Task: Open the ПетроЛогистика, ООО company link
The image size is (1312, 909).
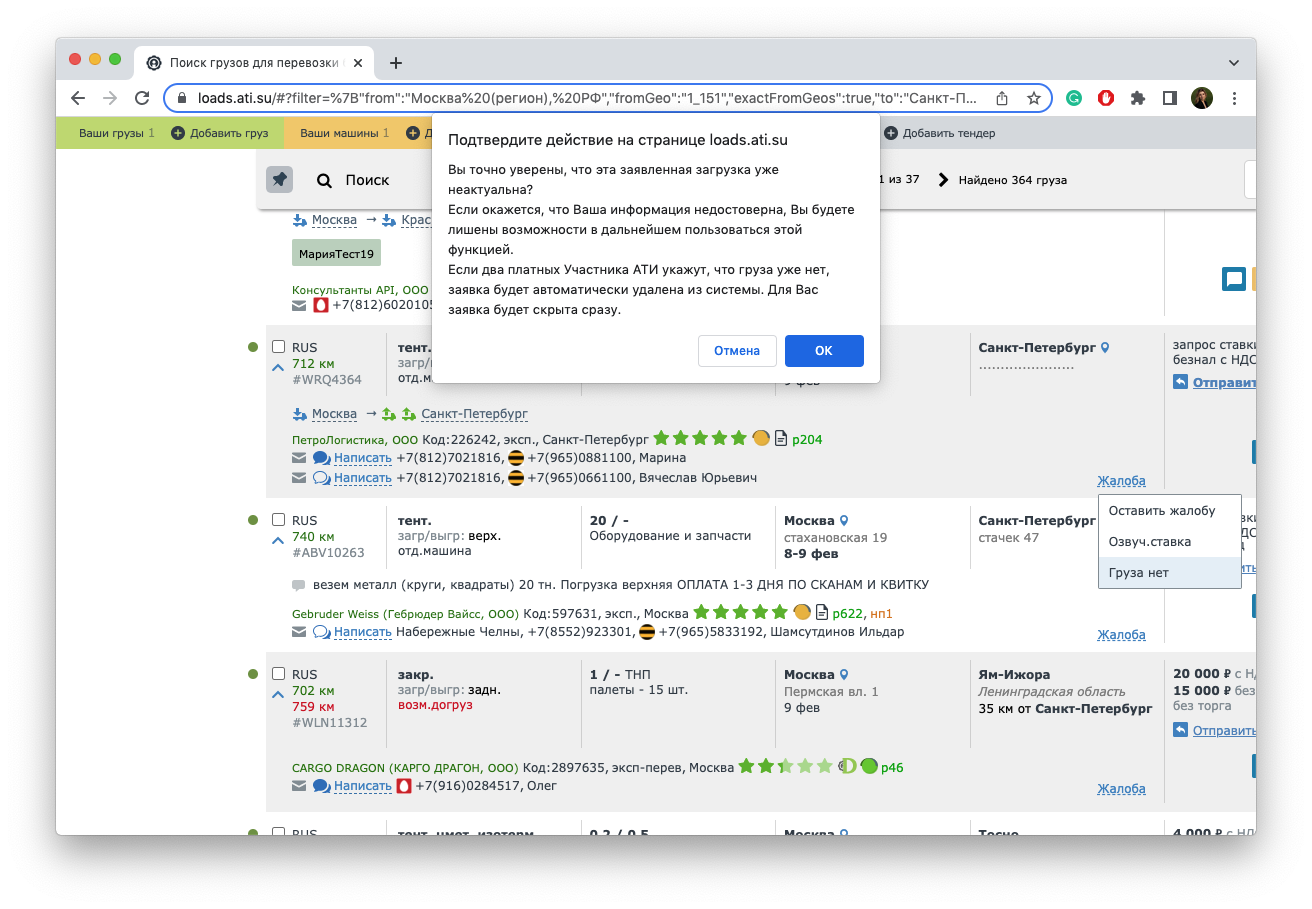Action: point(355,440)
